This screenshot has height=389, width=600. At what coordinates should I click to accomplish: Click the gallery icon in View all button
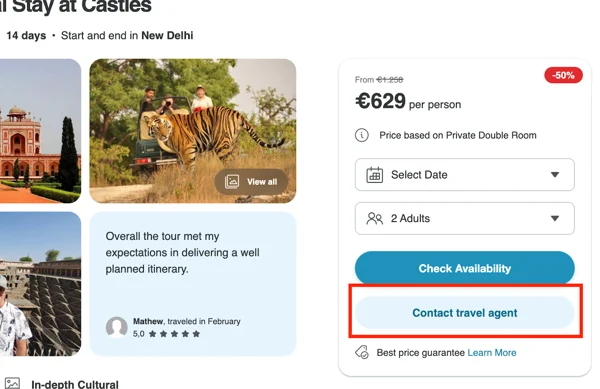[x=232, y=182]
